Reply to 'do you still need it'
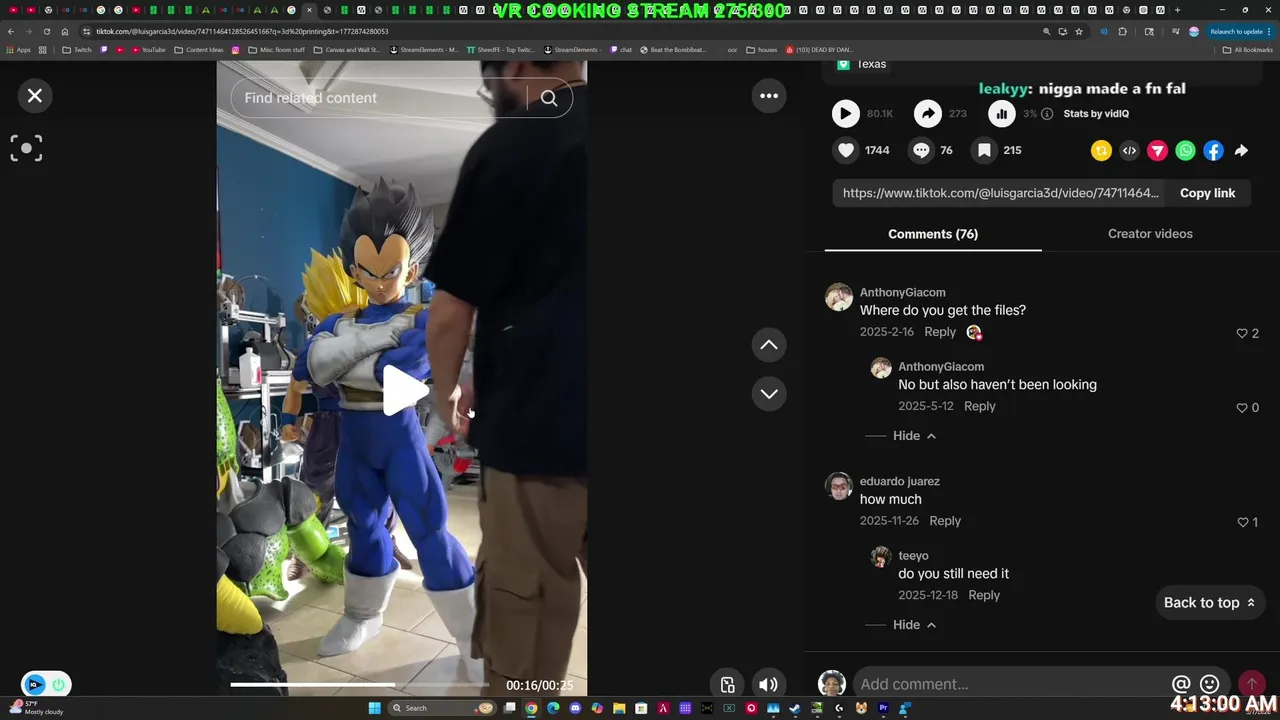The width and height of the screenshot is (1280, 720). coord(984,595)
